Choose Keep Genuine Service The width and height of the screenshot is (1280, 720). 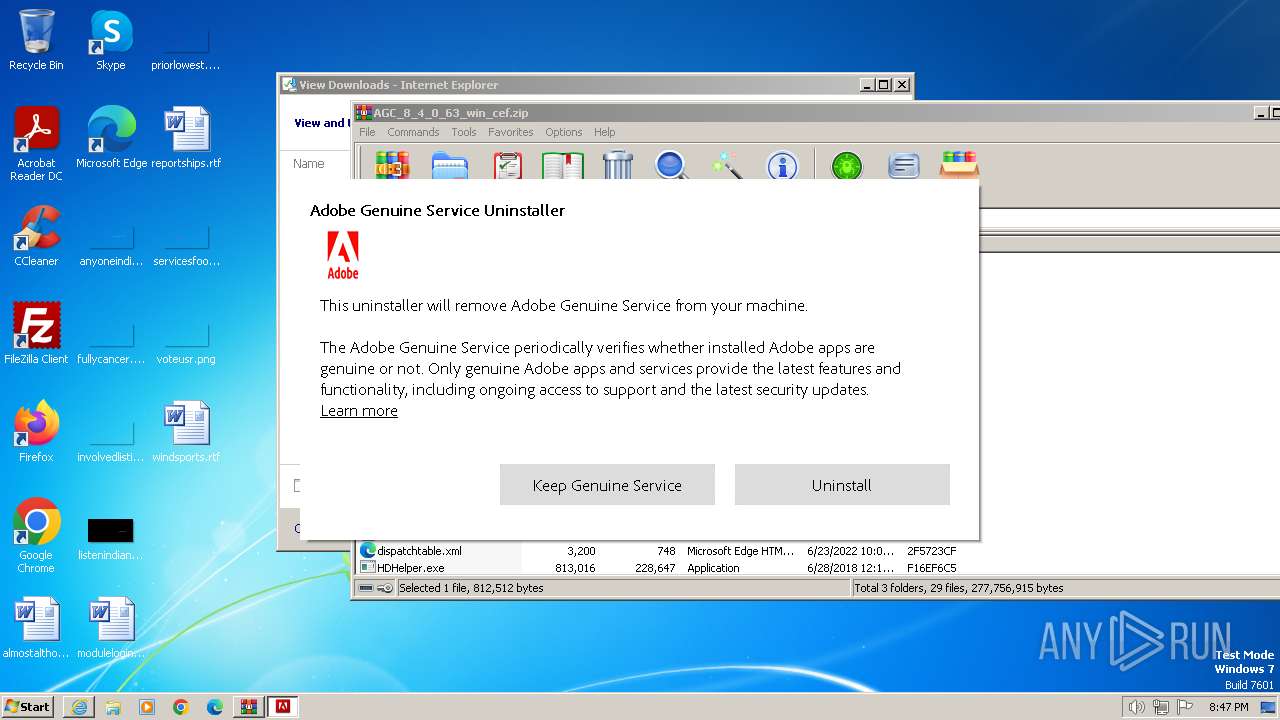[607, 485]
